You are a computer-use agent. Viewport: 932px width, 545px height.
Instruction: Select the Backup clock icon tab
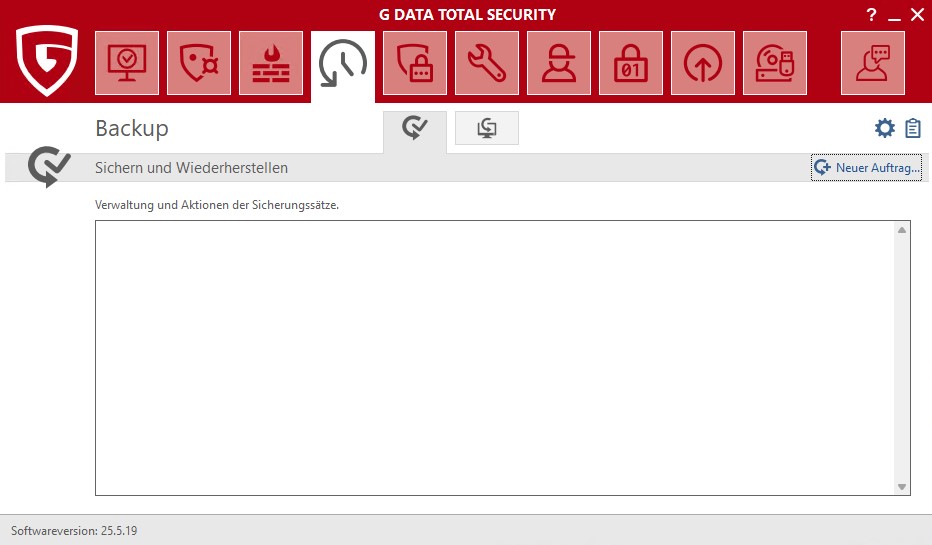click(x=343, y=64)
